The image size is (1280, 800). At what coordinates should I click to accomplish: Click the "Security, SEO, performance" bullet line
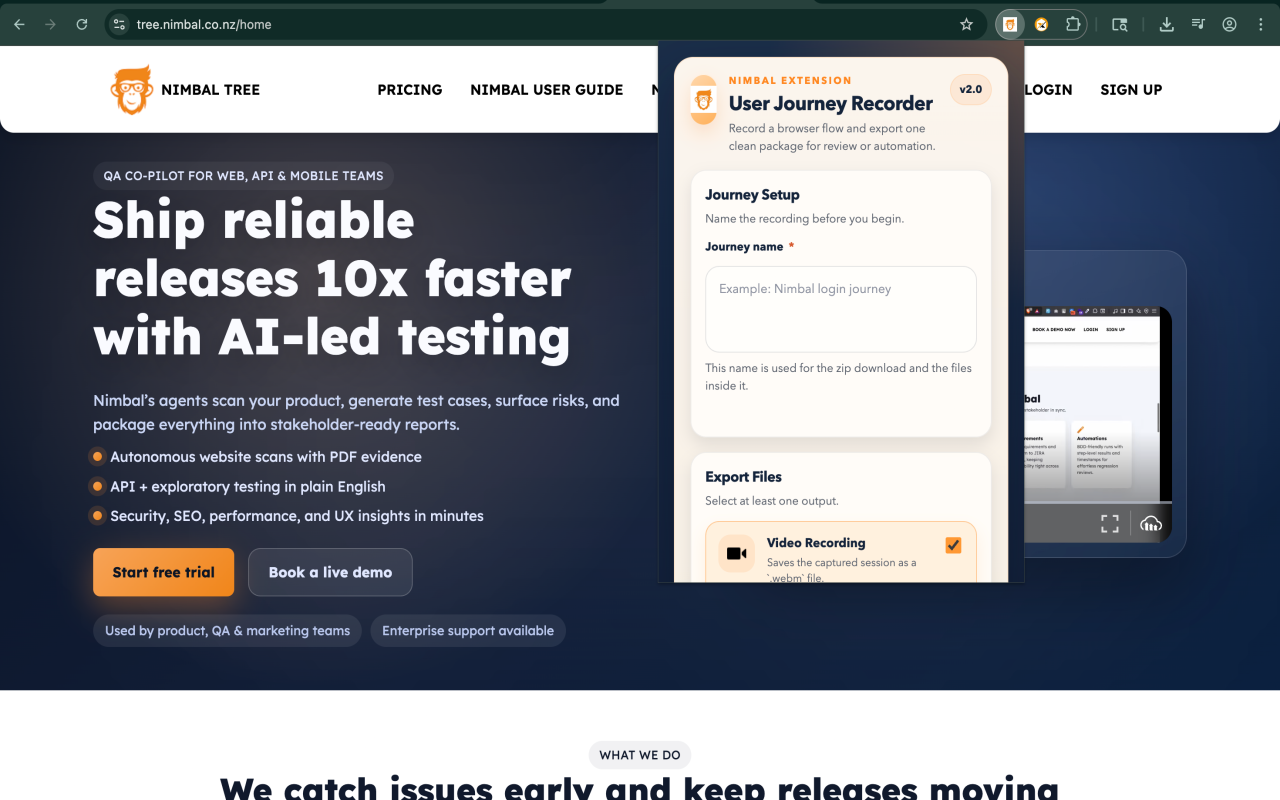tap(297, 517)
